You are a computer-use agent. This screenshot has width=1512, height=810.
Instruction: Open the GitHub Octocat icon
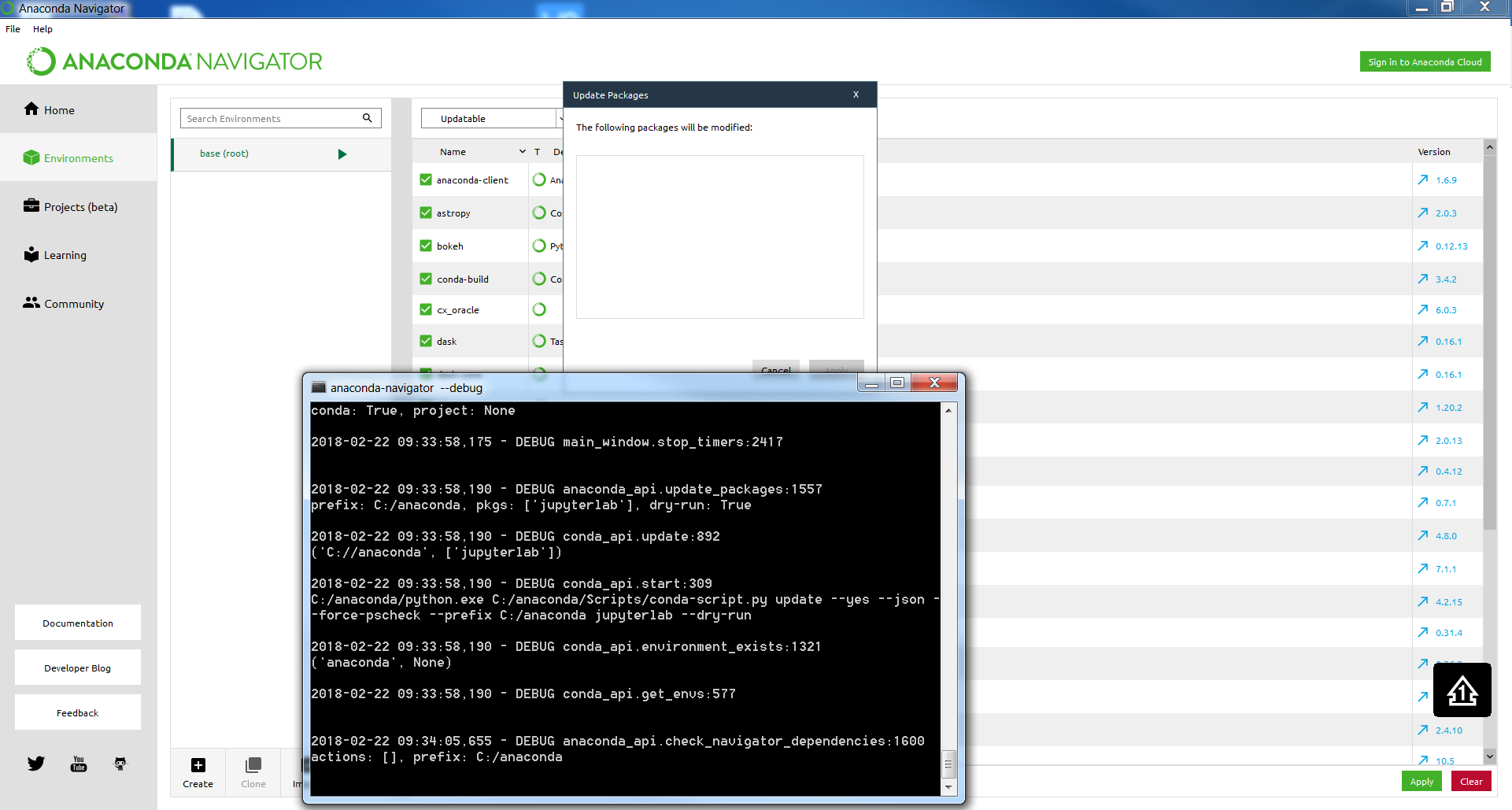point(120,763)
